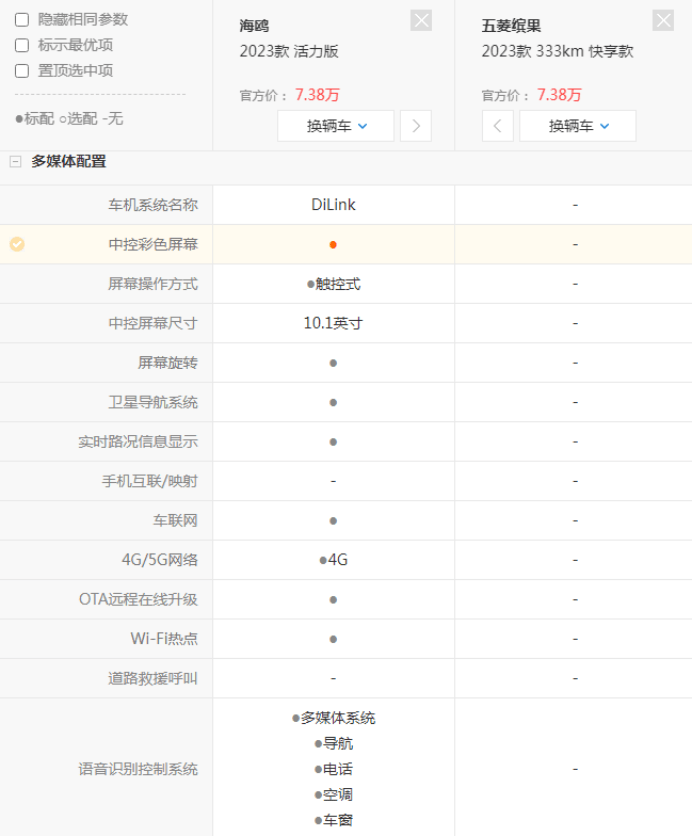The height and width of the screenshot is (836, 692).
Task: Open 换辆车 dropdown for 五菱缤果
Action: 578,126
